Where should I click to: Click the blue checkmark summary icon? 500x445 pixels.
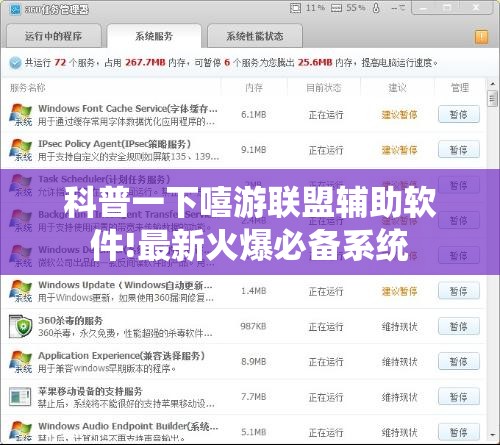pos(15,62)
